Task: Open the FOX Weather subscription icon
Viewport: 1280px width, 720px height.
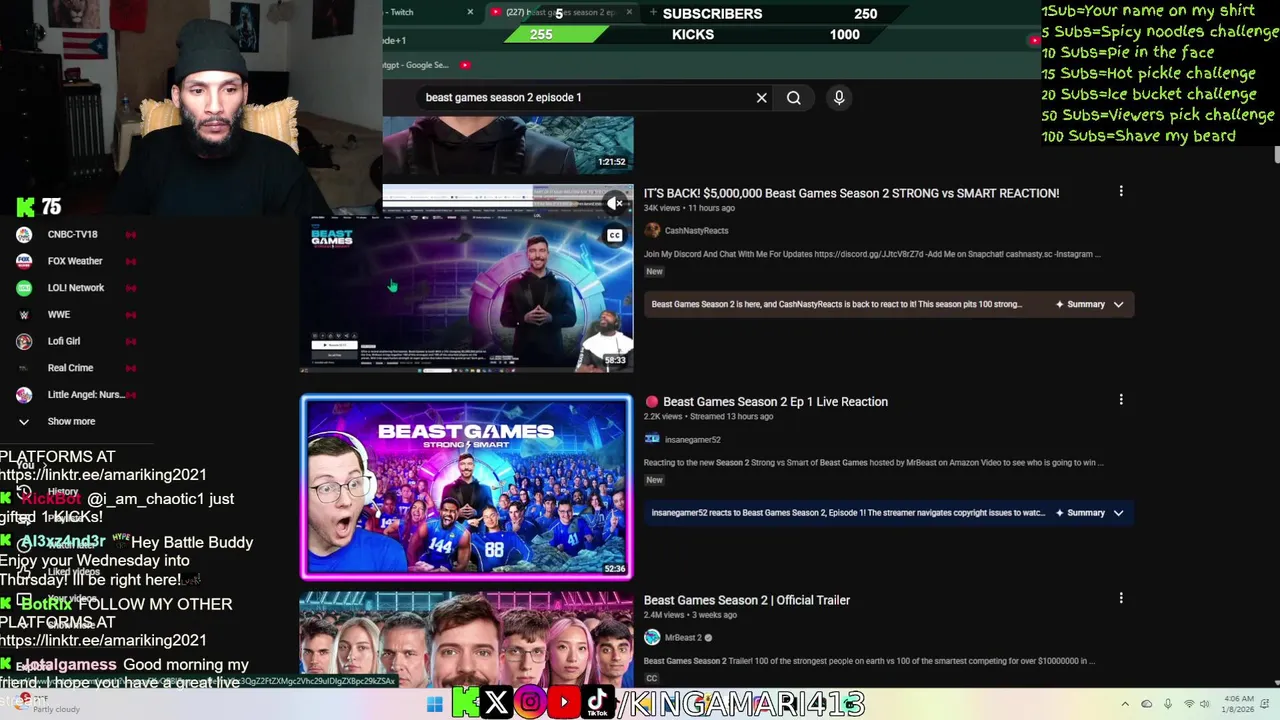Action: [x=24, y=261]
